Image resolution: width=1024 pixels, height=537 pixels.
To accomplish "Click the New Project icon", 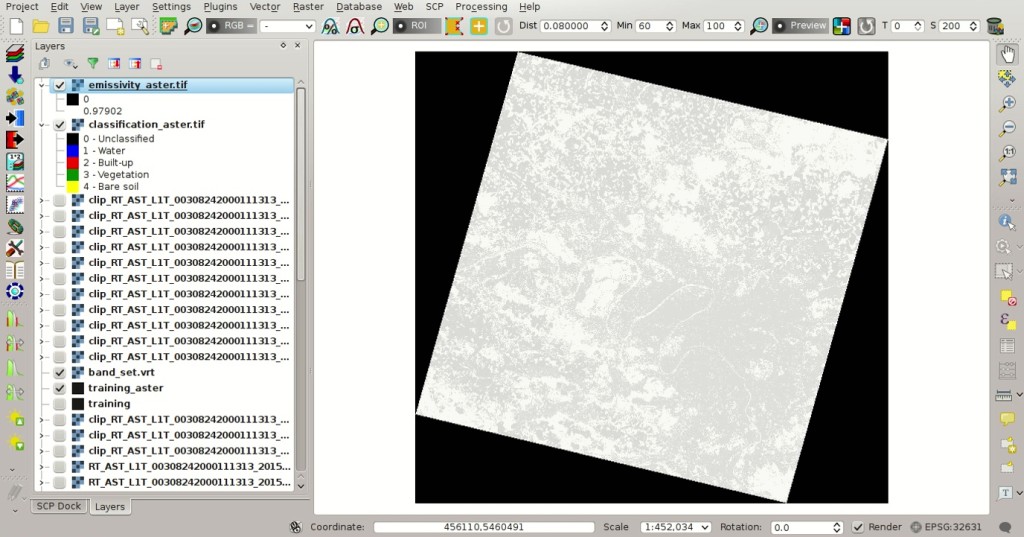I will [16, 26].
